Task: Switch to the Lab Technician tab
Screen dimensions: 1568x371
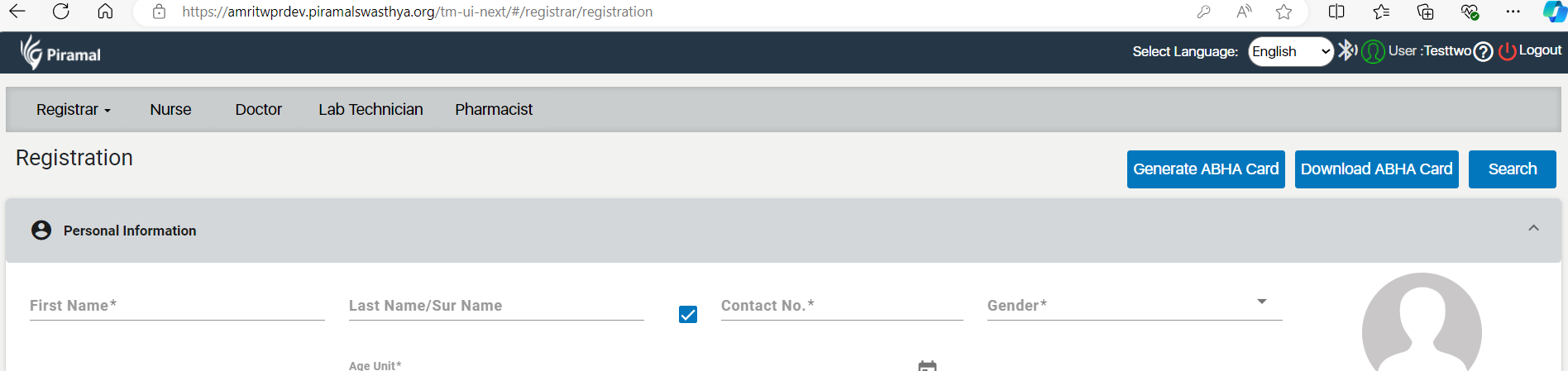Action: [x=370, y=109]
